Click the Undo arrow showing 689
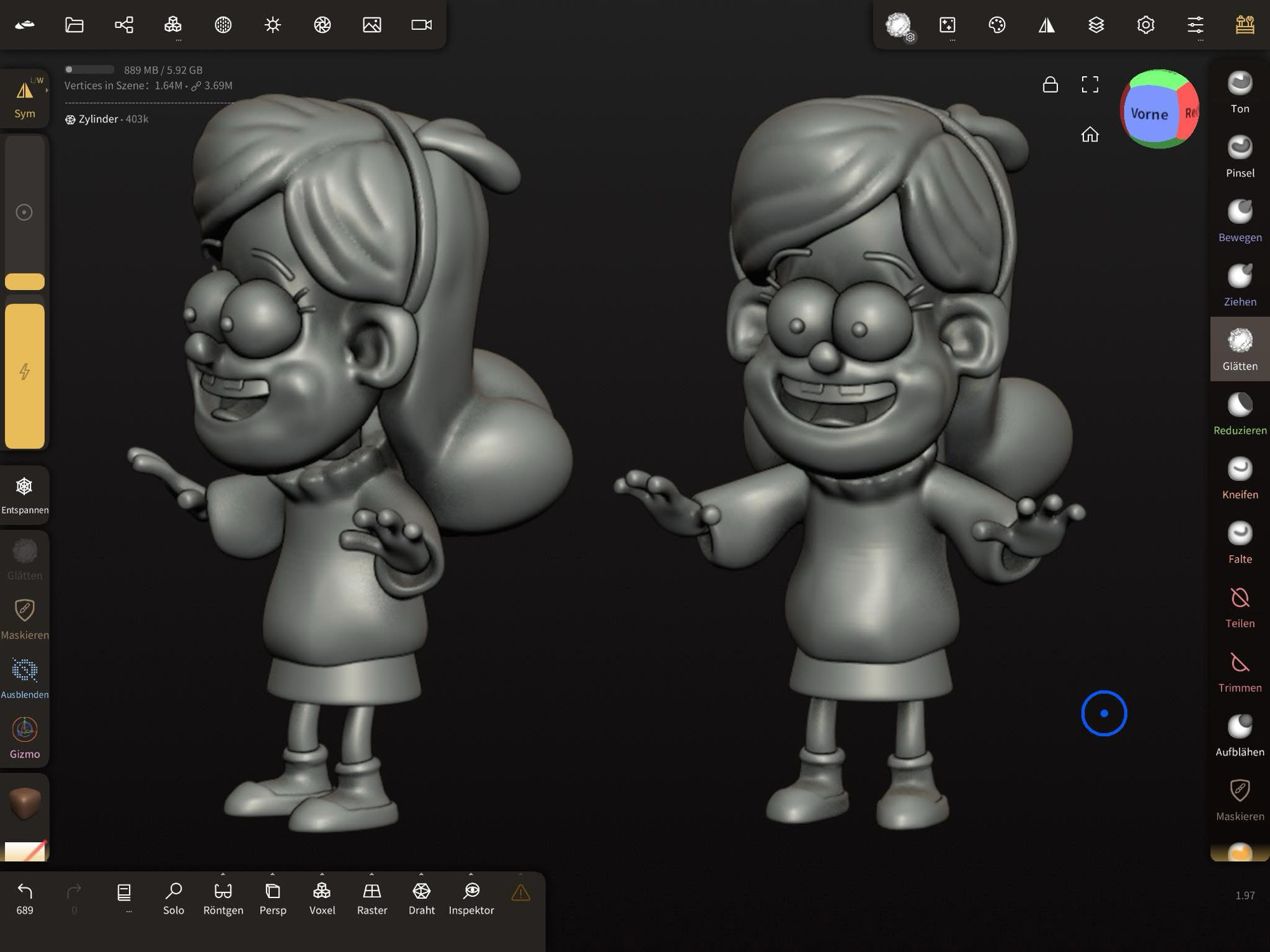The image size is (1270, 952). click(x=25, y=898)
